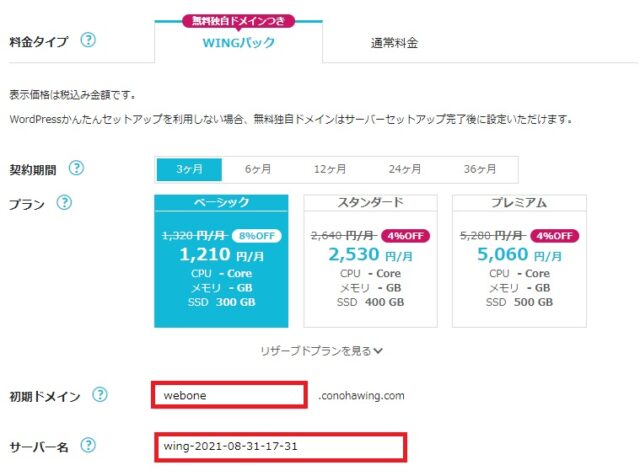Viewport: 640px width, 476px height.
Task: Click the struck-through 2,640 円/月 price
Action: 343,236
